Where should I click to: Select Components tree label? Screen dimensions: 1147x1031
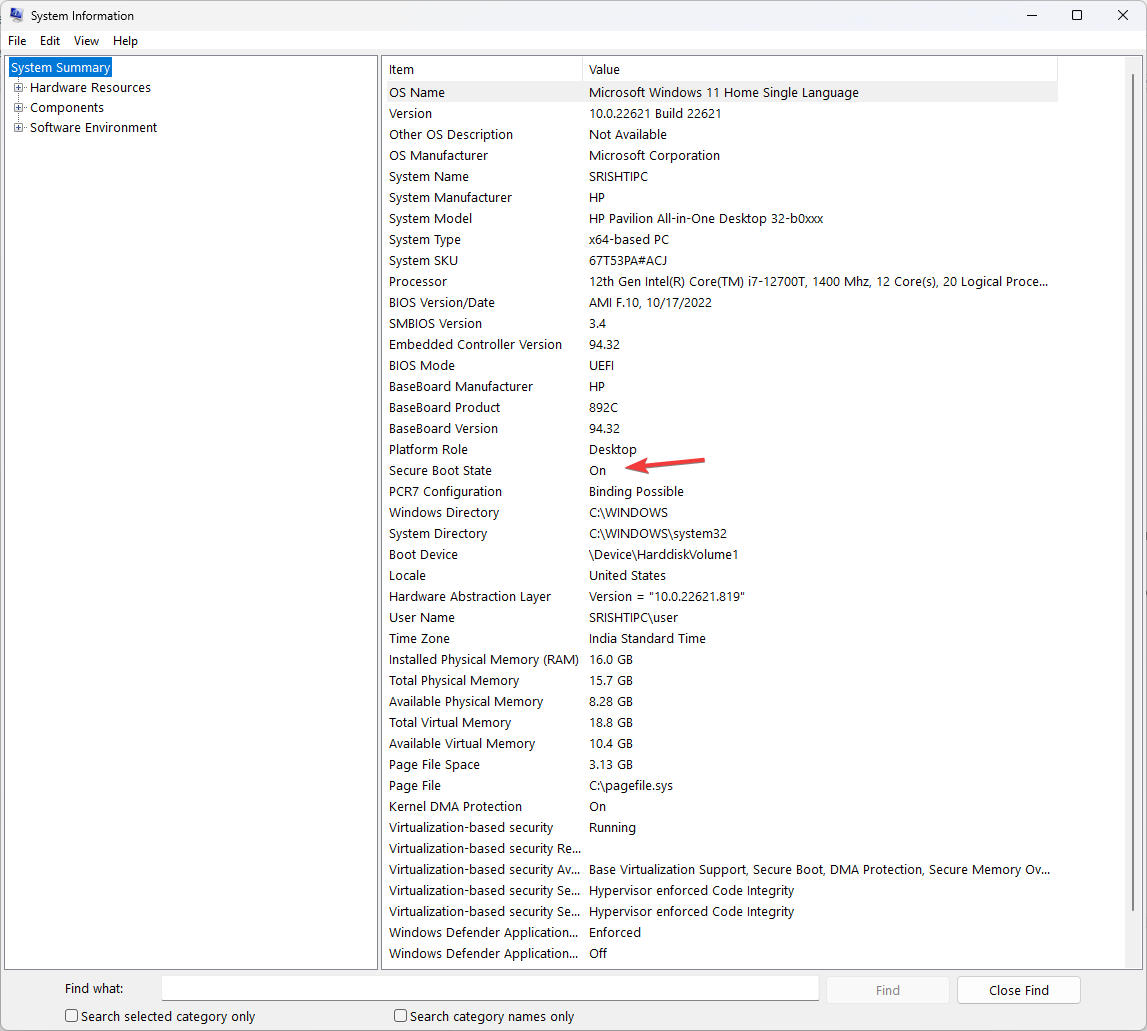pyautogui.click(x=67, y=108)
